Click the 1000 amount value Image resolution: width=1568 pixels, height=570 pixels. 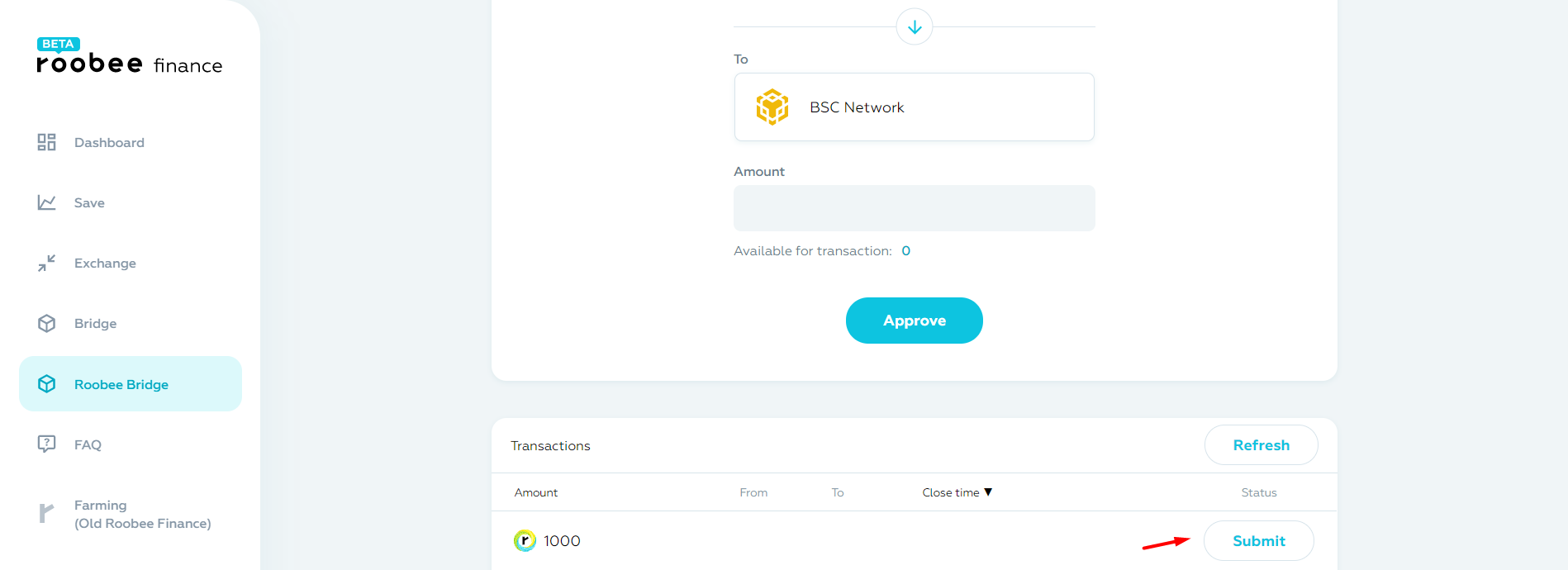tap(562, 541)
